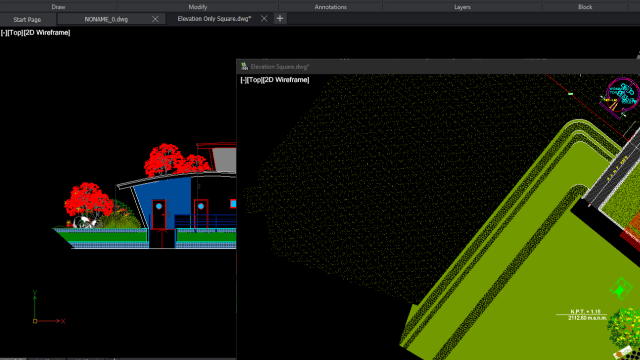The width and height of the screenshot is (640, 360).
Task: Expand the Annotations ribbon panel
Action: [330, 7]
